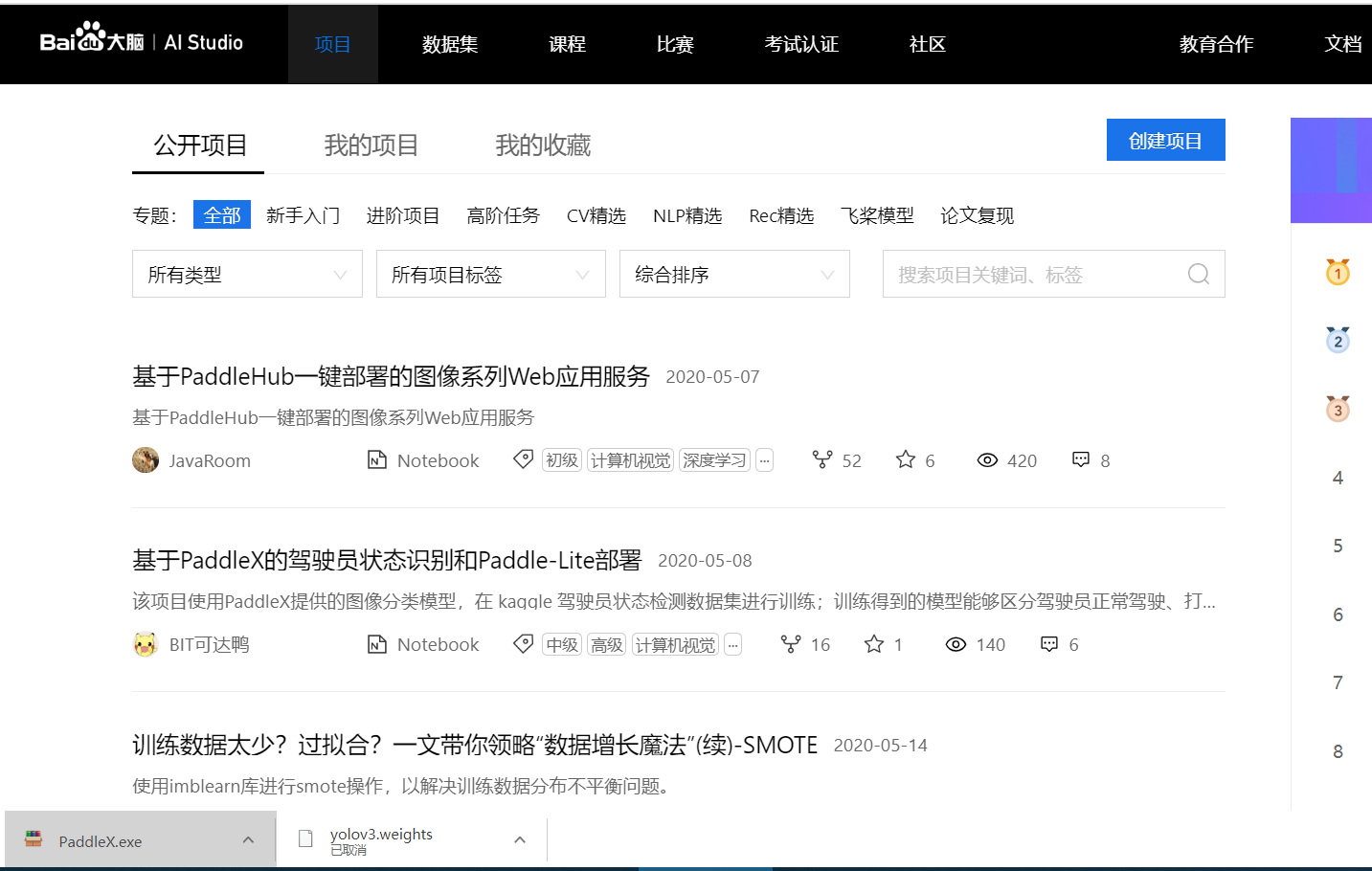This screenshot has width=1372, height=871.
Task: Filter by Rec精选 topic
Action: point(781,215)
